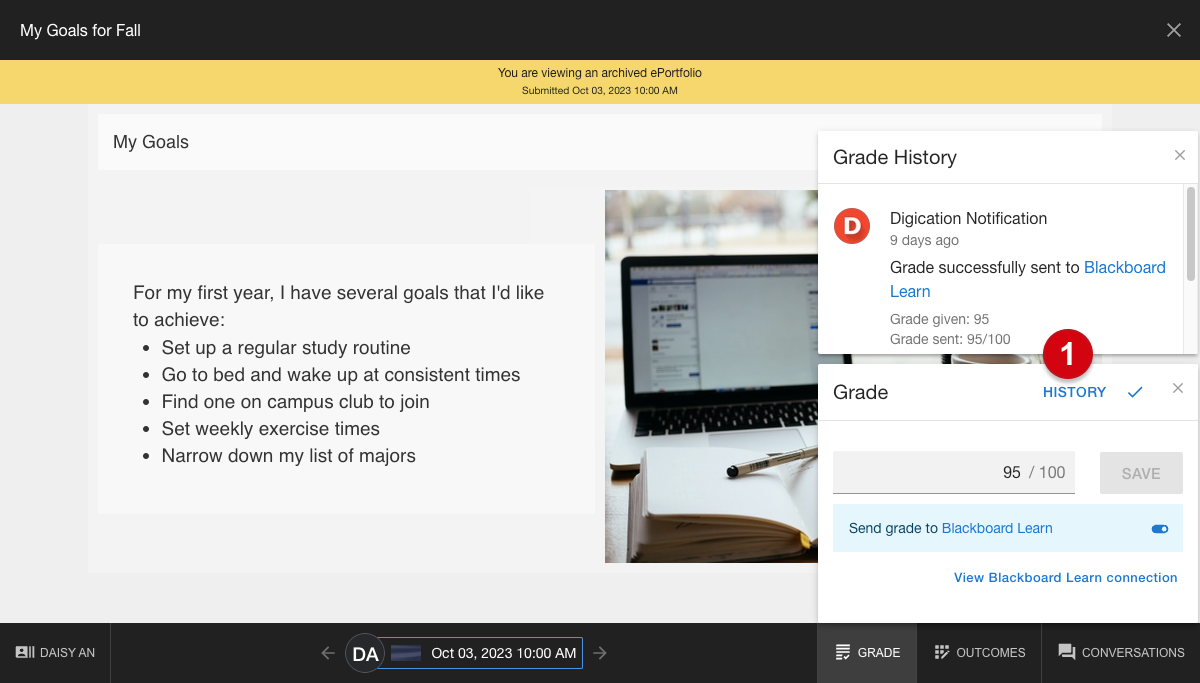
Task: Click the DA student avatar
Action: point(365,653)
